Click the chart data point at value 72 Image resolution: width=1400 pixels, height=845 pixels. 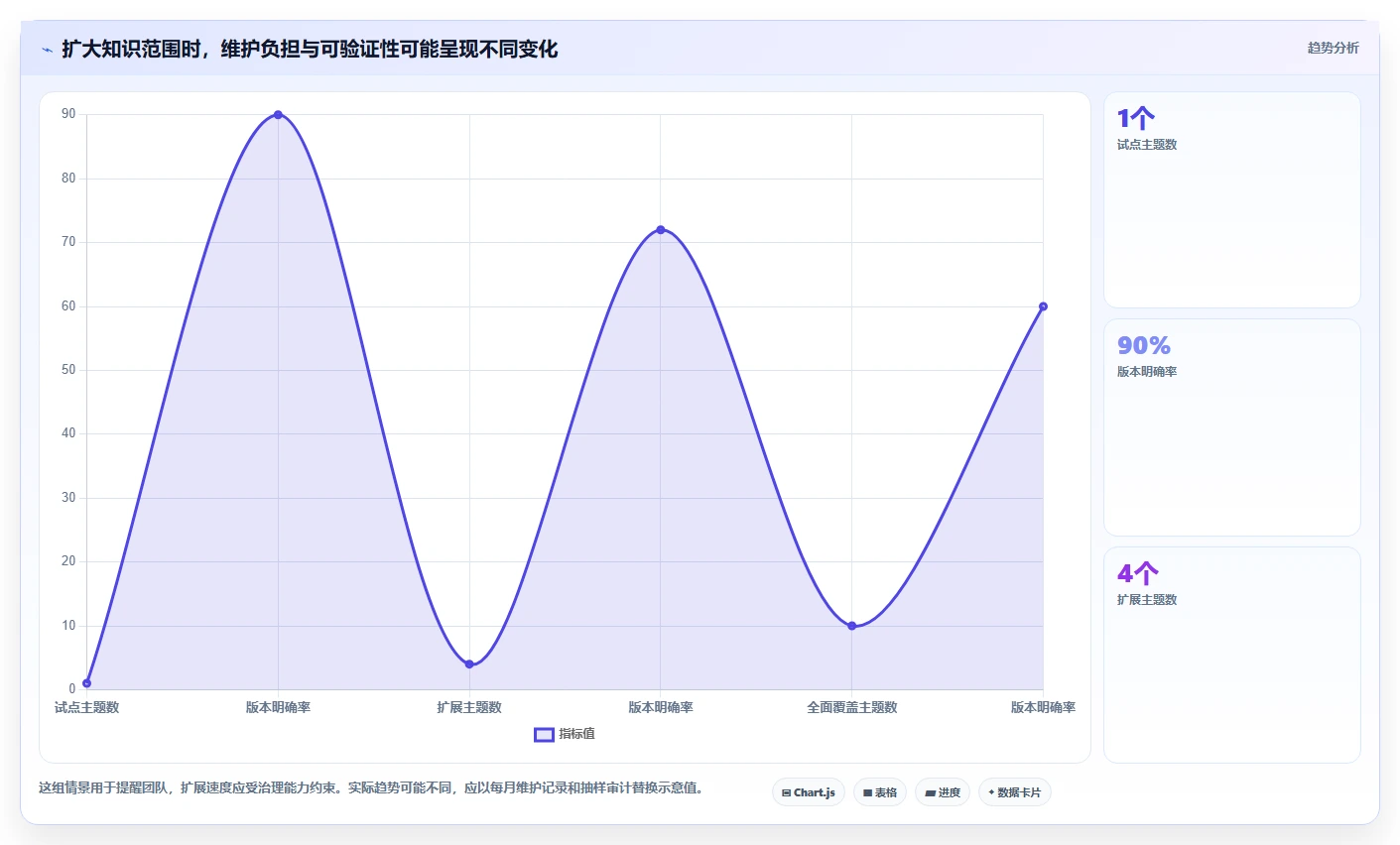(661, 230)
